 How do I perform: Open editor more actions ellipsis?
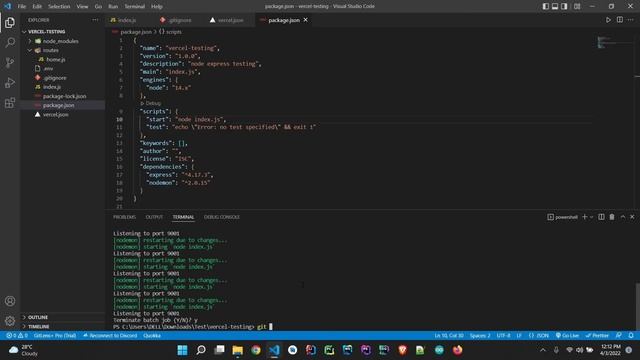[631, 20]
